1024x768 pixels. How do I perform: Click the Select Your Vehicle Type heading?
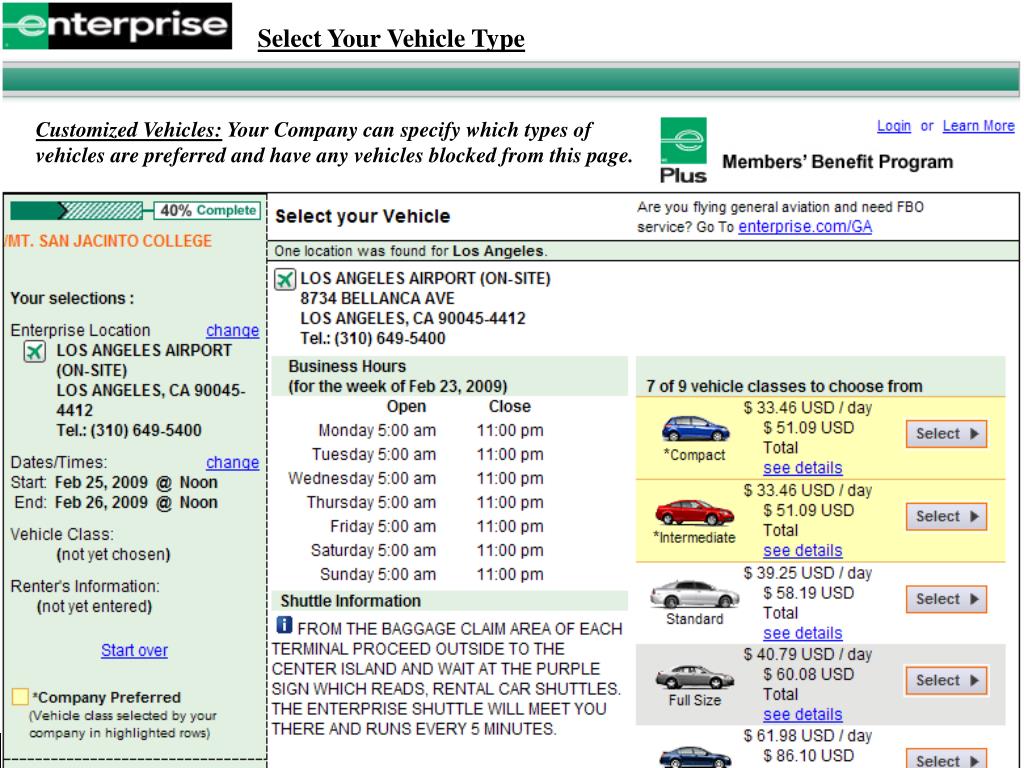point(391,39)
